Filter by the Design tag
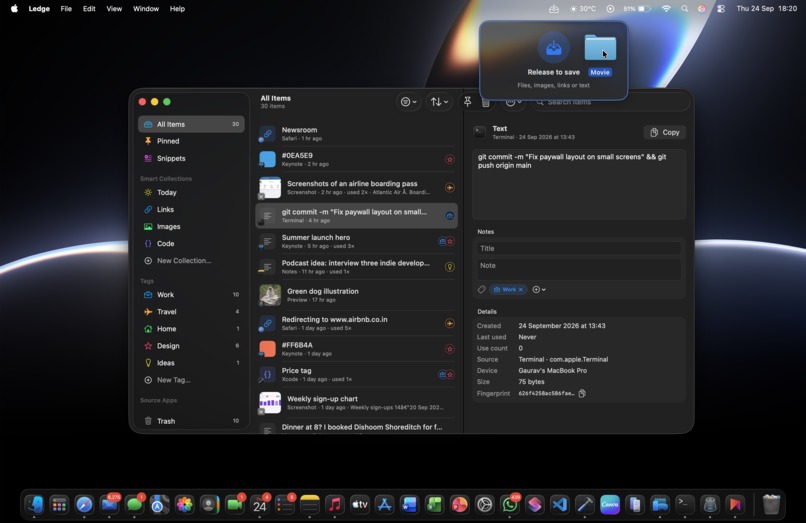Image resolution: width=806 pixels, height=523 pixels. point(191,346)
